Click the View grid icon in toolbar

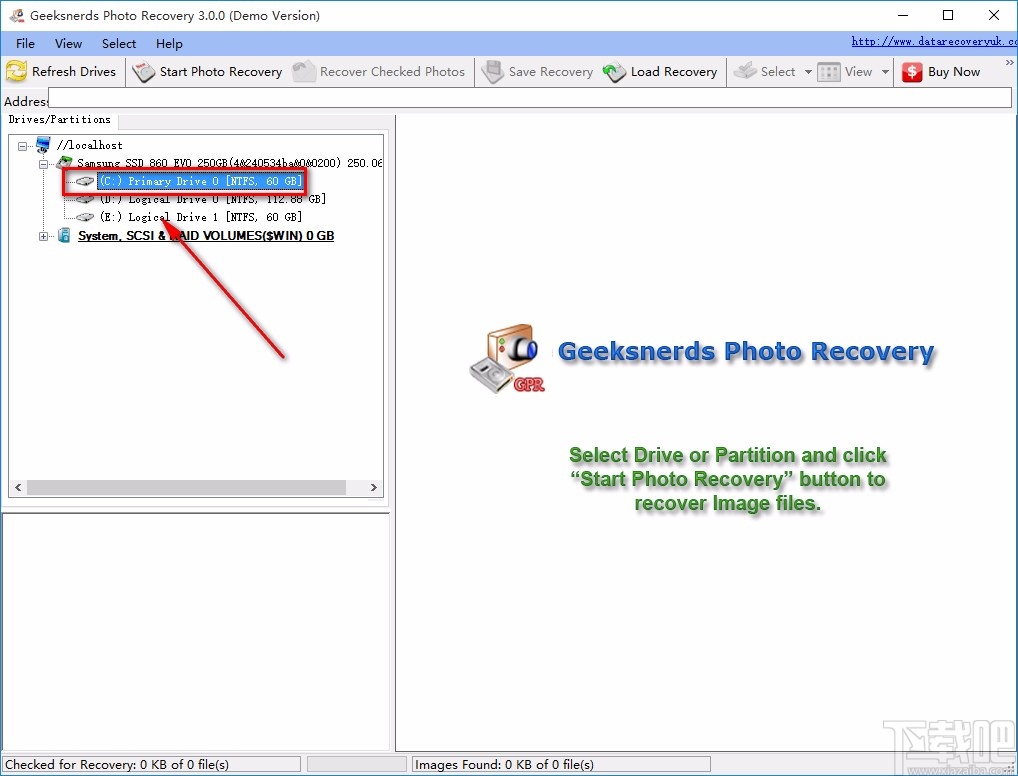(829, 72)
